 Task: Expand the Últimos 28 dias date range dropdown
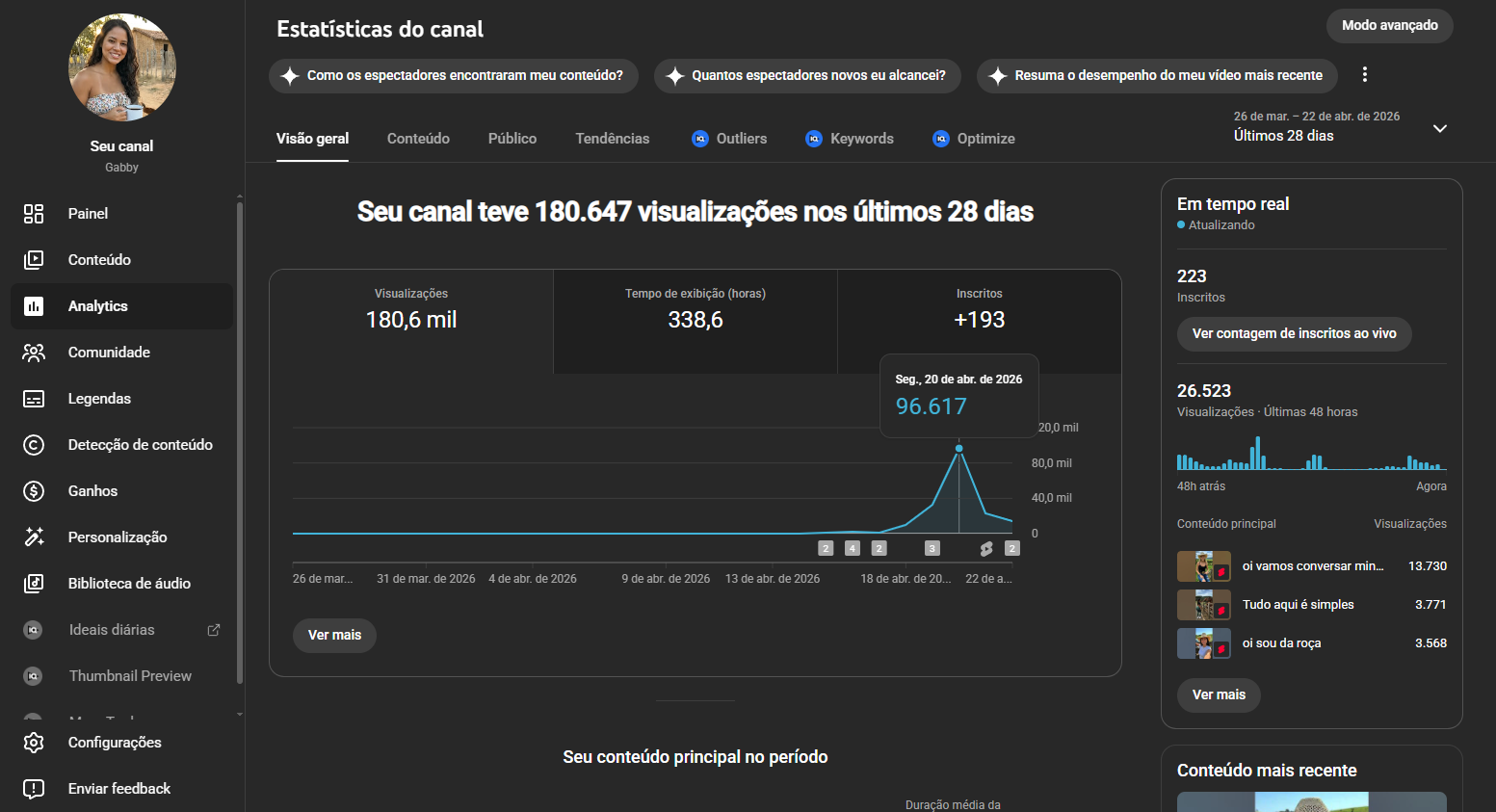coord(1341,127)
